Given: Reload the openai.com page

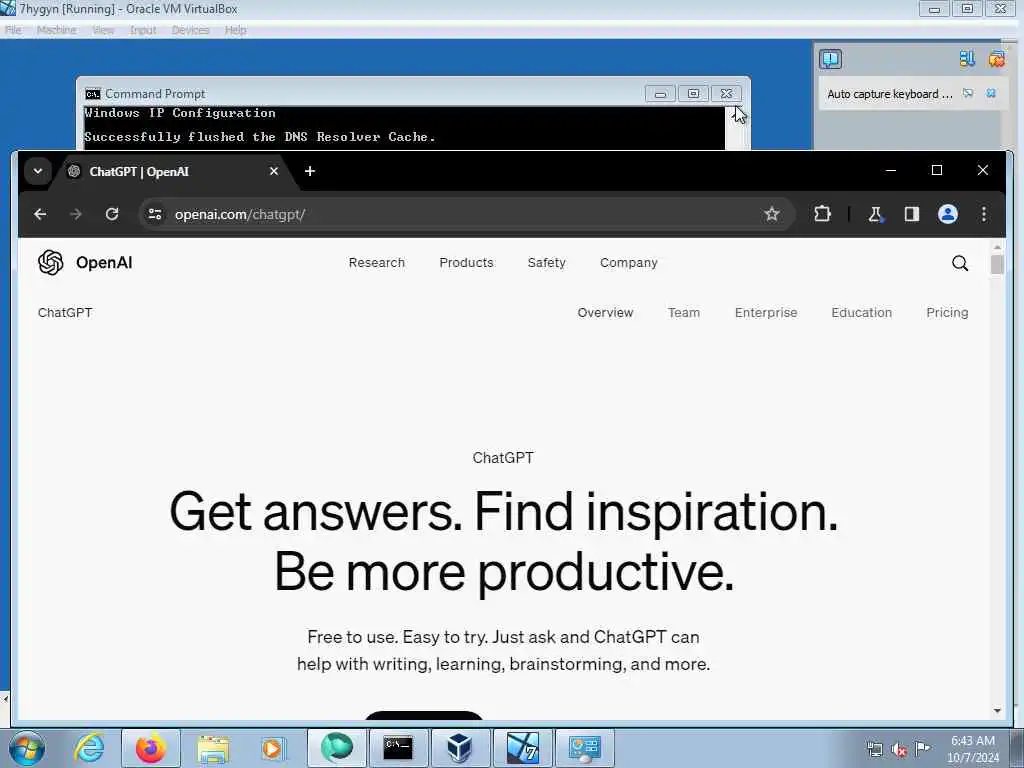Looking at the screenshot, I should 112,214.
